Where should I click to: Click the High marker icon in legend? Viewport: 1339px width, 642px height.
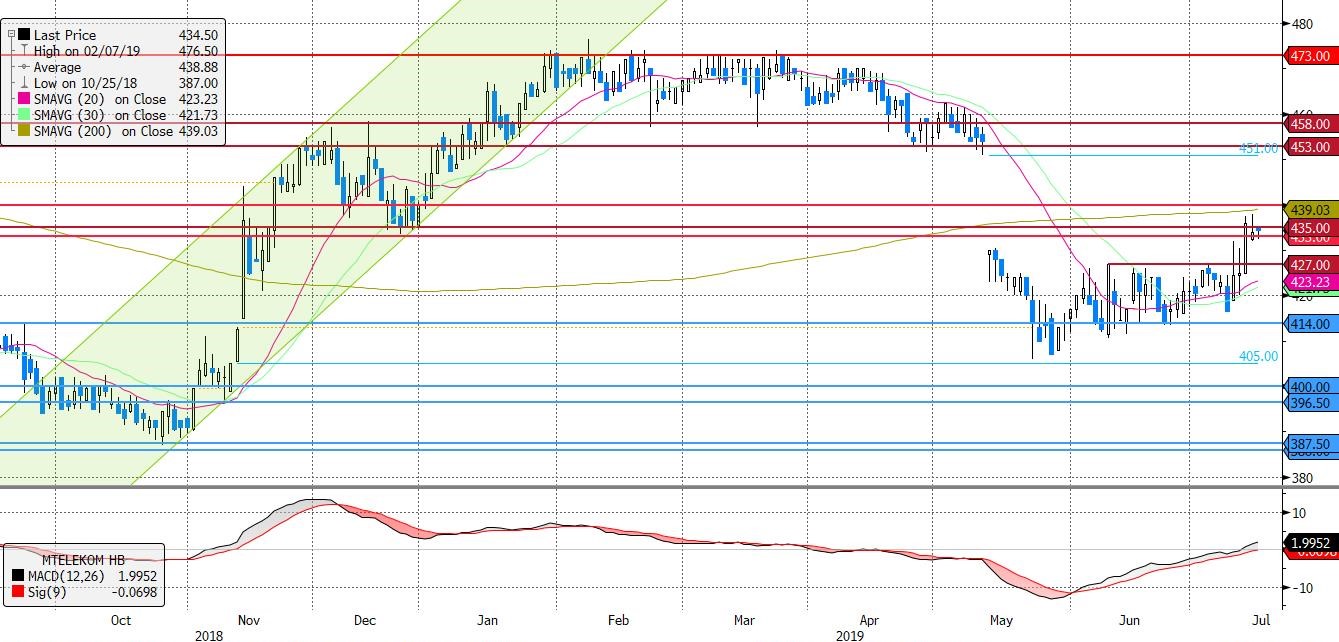[x=24, y=51]
